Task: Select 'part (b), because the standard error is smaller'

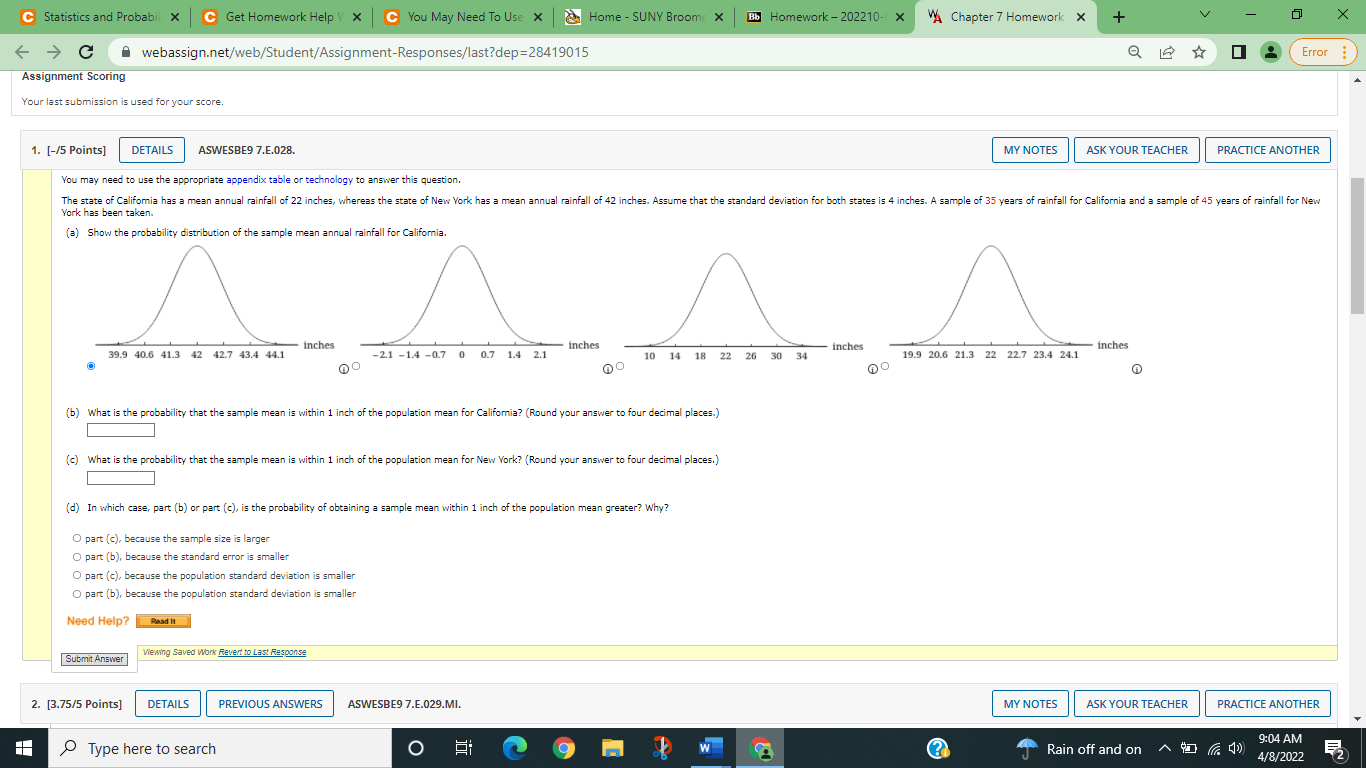Action: coord(76,556)
